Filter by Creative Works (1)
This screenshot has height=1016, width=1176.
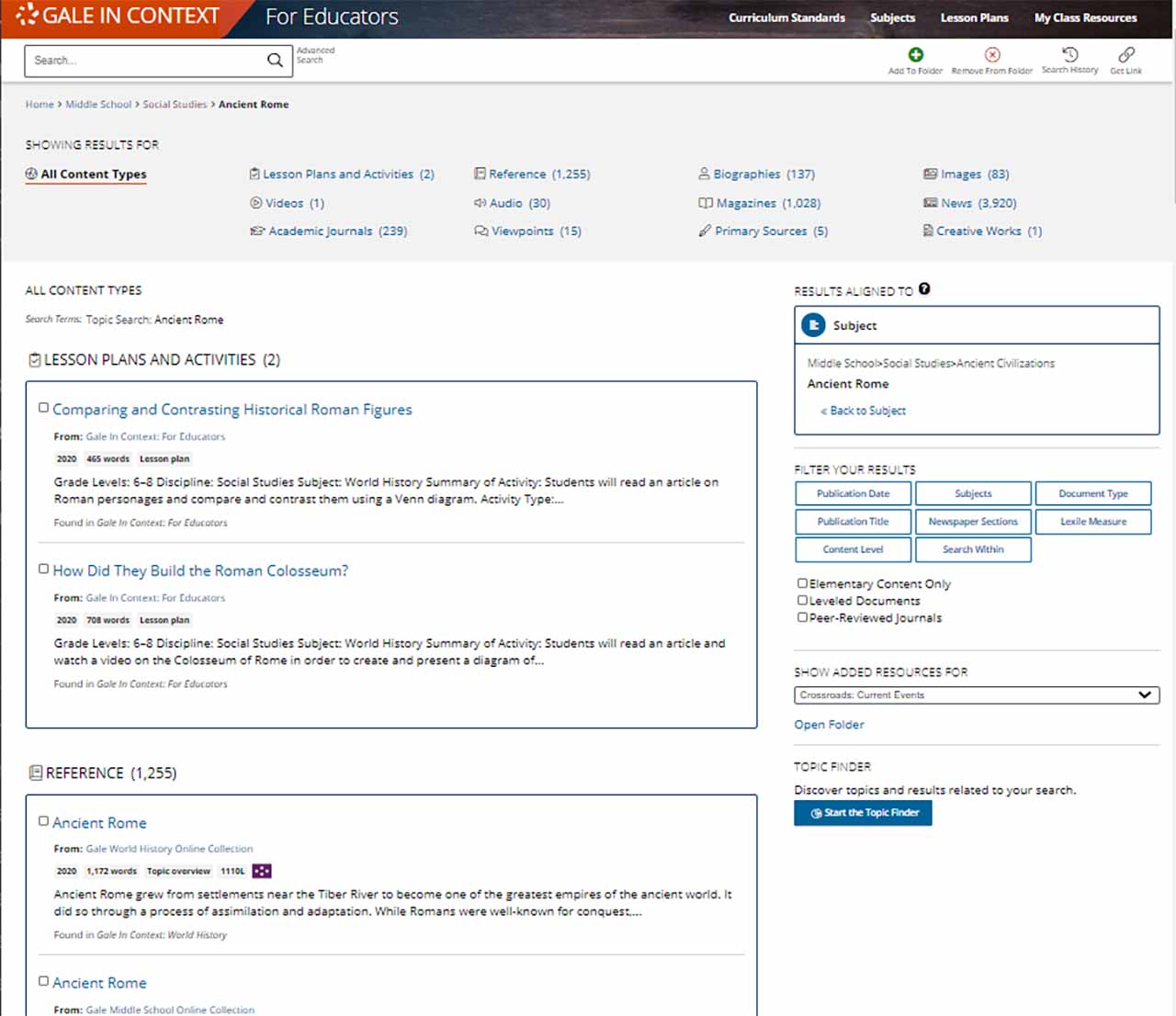tap(982, 231)
